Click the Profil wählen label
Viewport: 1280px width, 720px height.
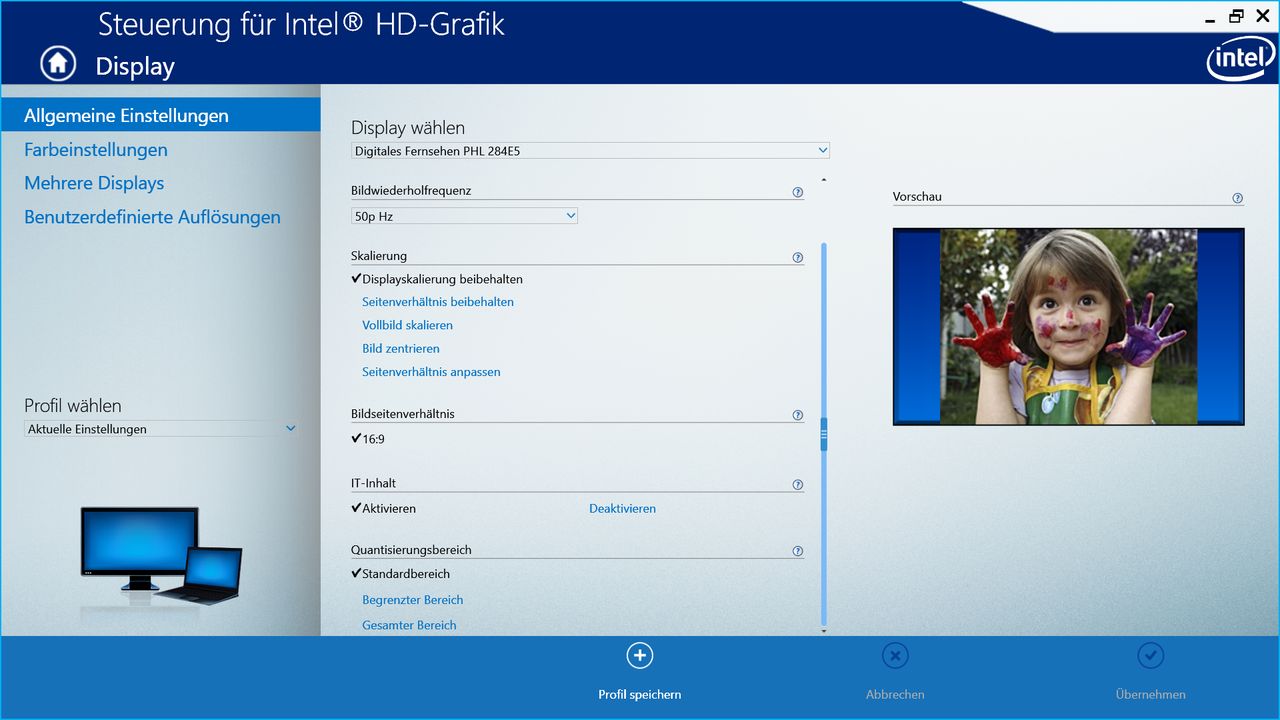73,406
